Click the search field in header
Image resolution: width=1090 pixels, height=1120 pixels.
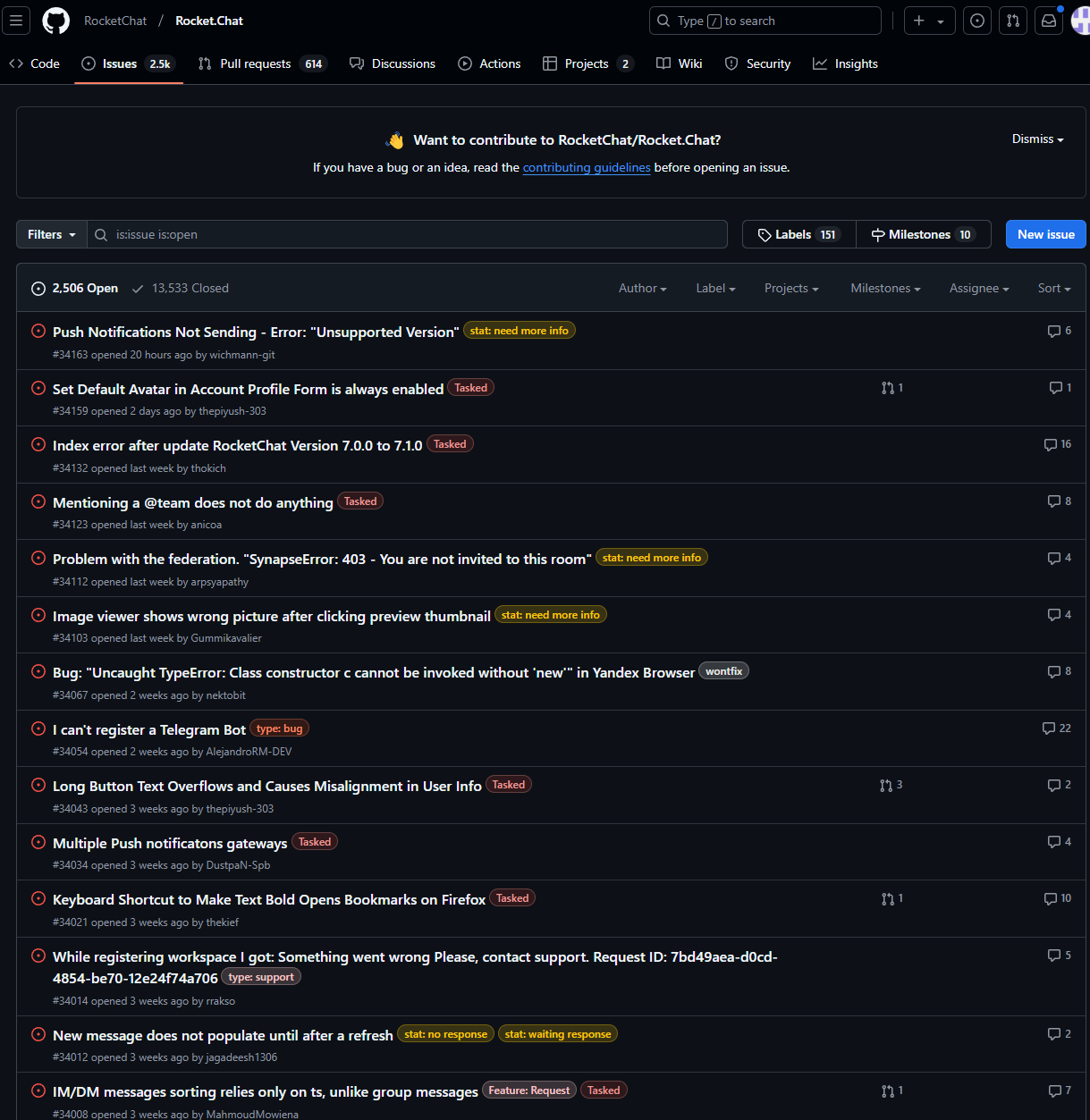[x=765, y=21]
